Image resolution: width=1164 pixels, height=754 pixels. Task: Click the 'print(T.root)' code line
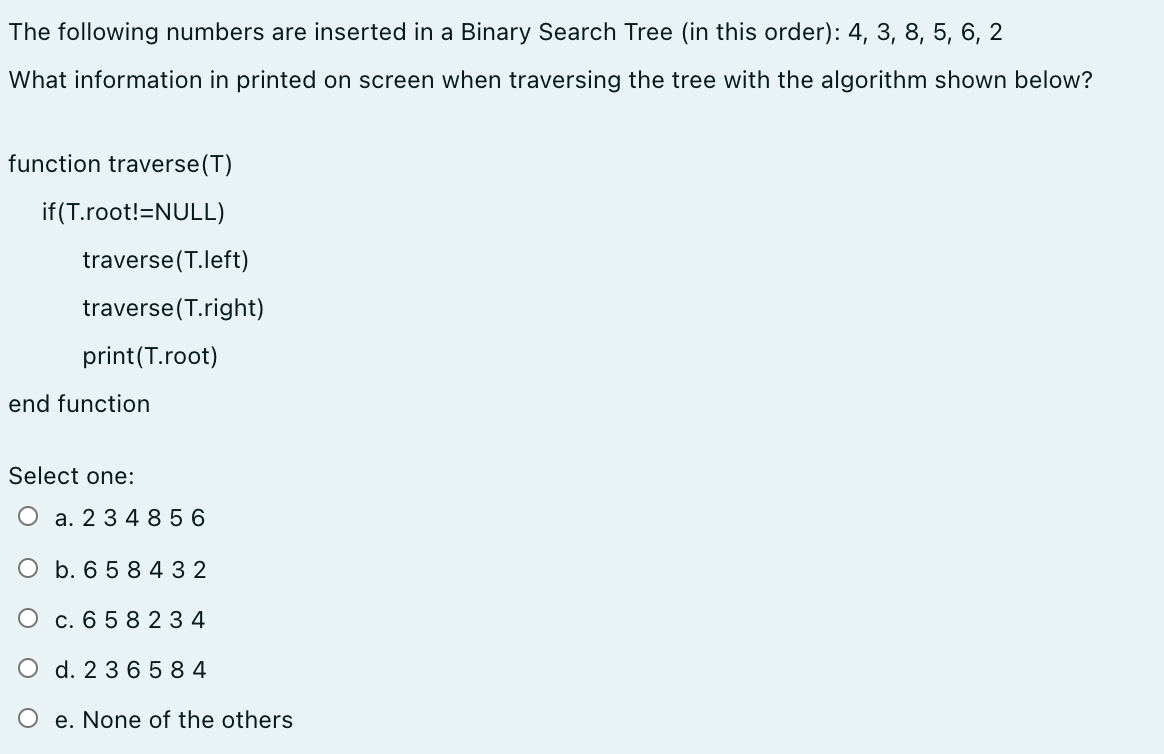[150, 356]
